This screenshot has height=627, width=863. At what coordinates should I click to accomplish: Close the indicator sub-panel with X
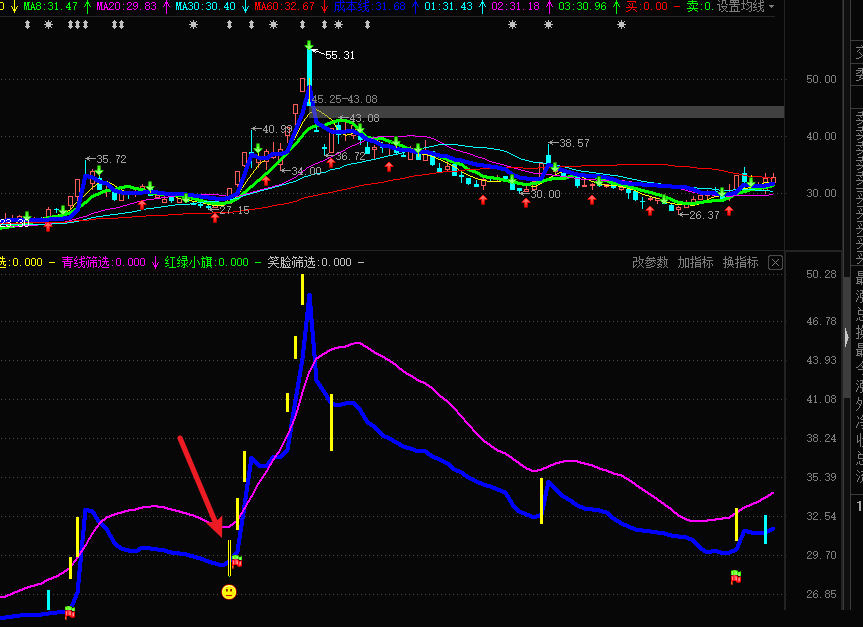tap(775, 263)
